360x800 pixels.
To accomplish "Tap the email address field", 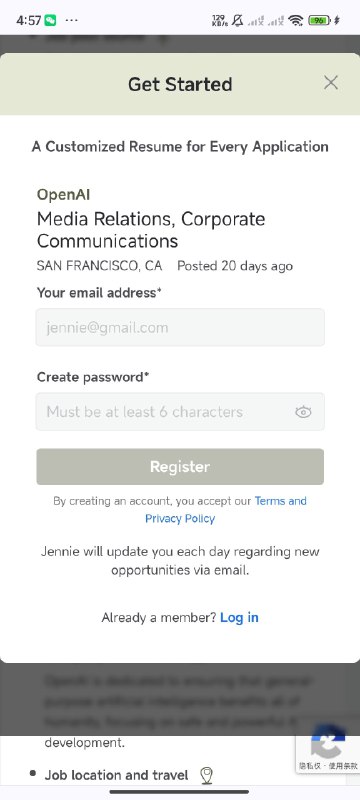I will point(180,327).
